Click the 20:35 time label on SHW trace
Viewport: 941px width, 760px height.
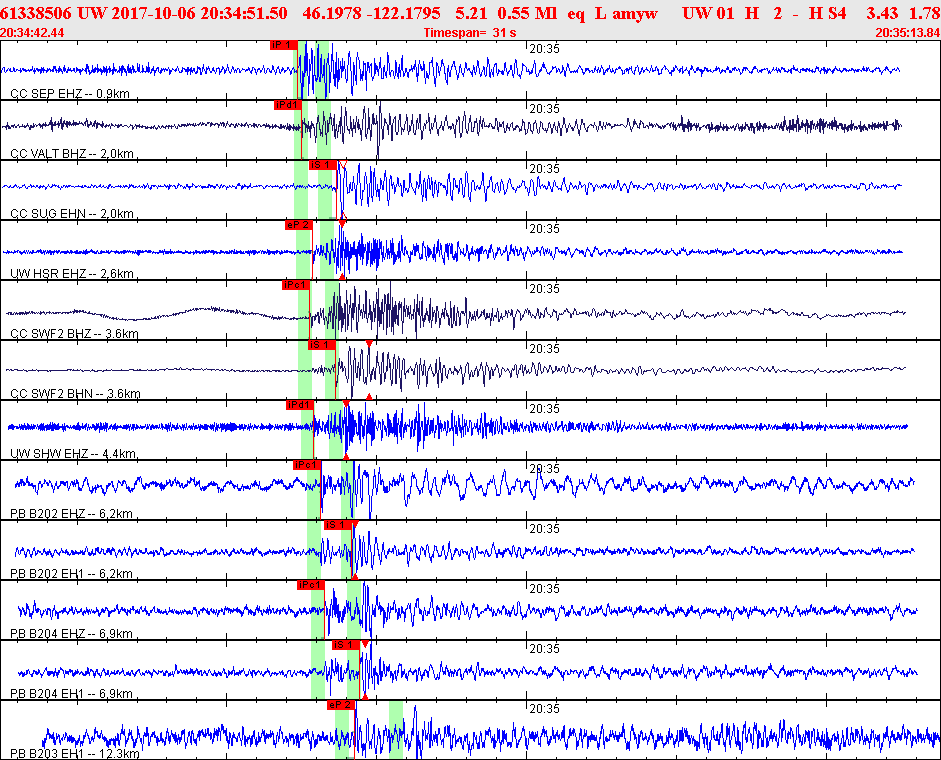click(x=544, y=409)
